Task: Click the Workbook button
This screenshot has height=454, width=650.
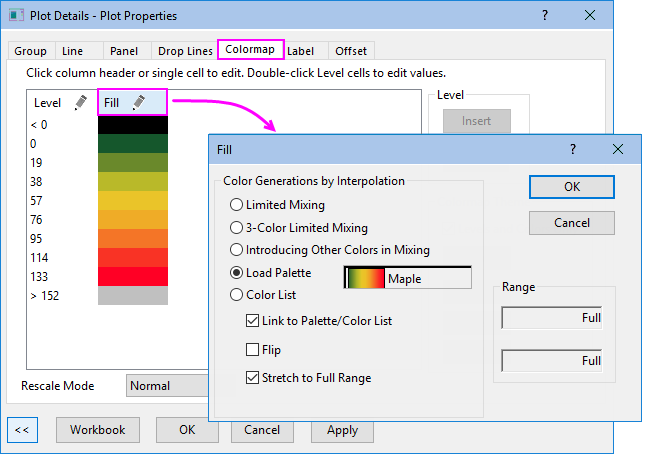Action: pyautogui.click(x=97, y=430)
